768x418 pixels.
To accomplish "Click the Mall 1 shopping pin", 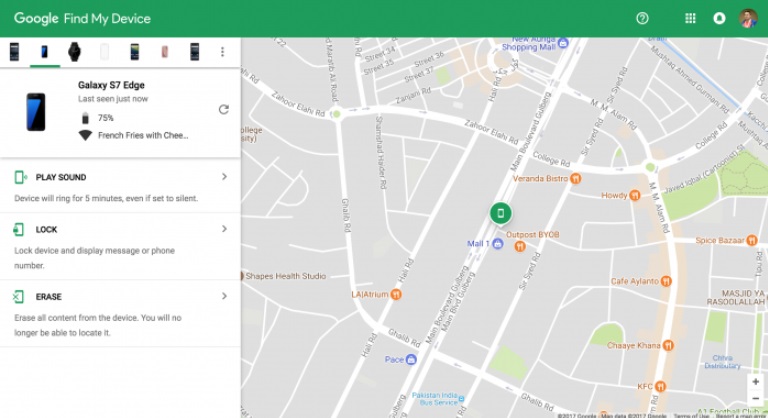I will pyautogui.click(x=498, y=244).
